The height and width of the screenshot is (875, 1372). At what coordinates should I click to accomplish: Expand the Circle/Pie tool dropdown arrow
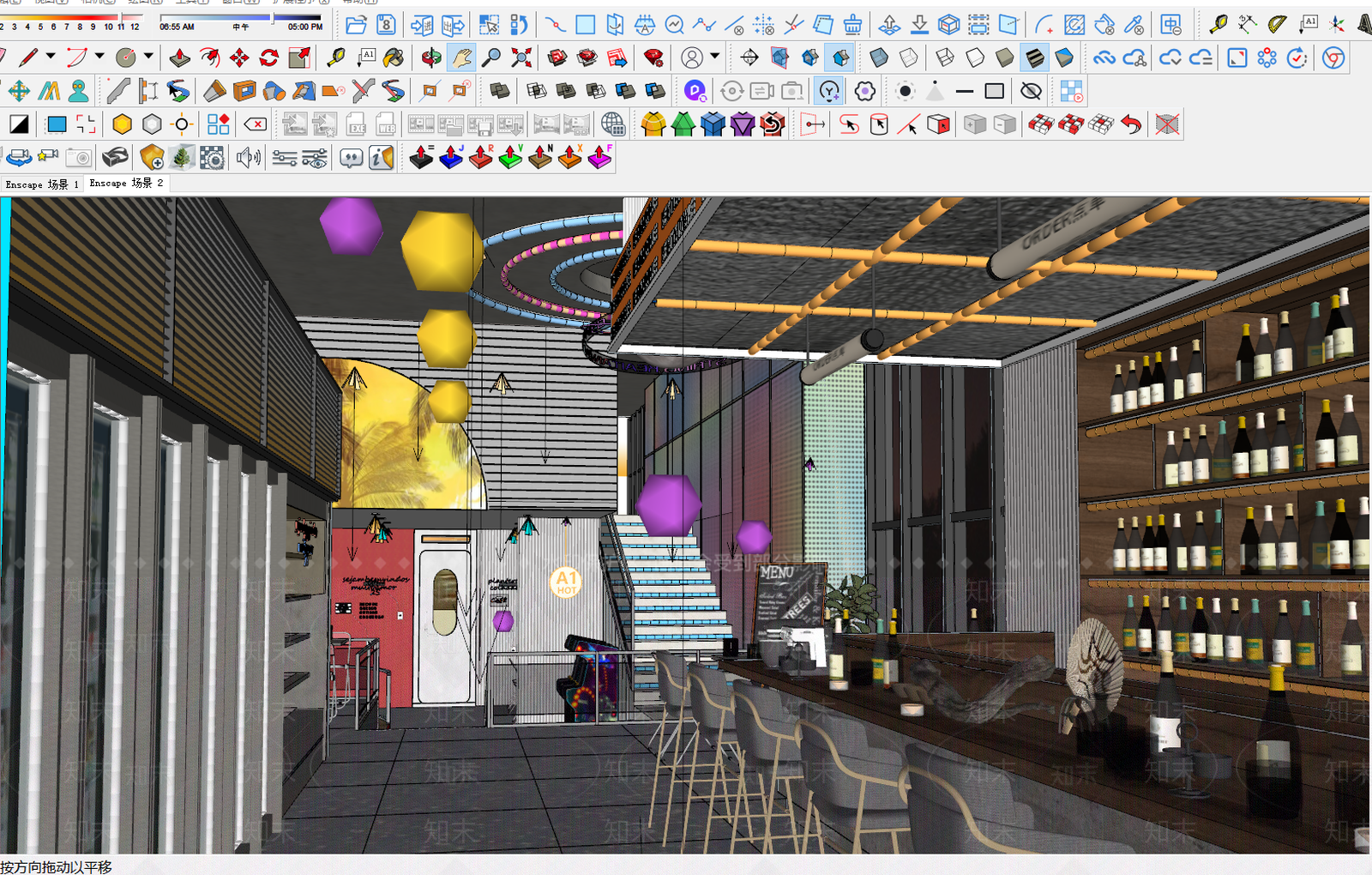(x=148, y=57)
